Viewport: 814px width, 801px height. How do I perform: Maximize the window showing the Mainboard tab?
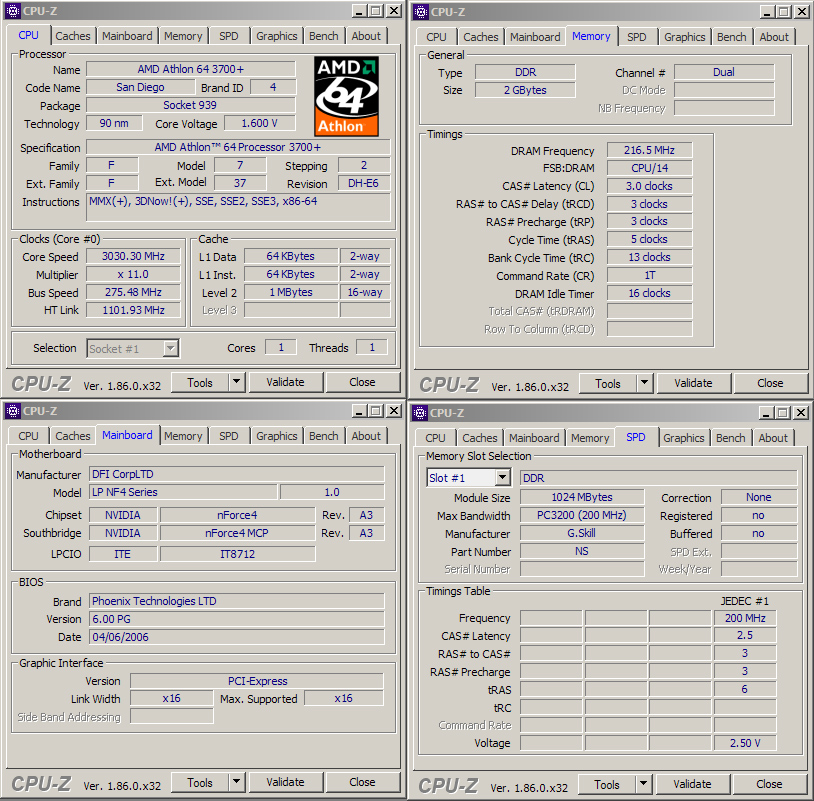[375, 411]
